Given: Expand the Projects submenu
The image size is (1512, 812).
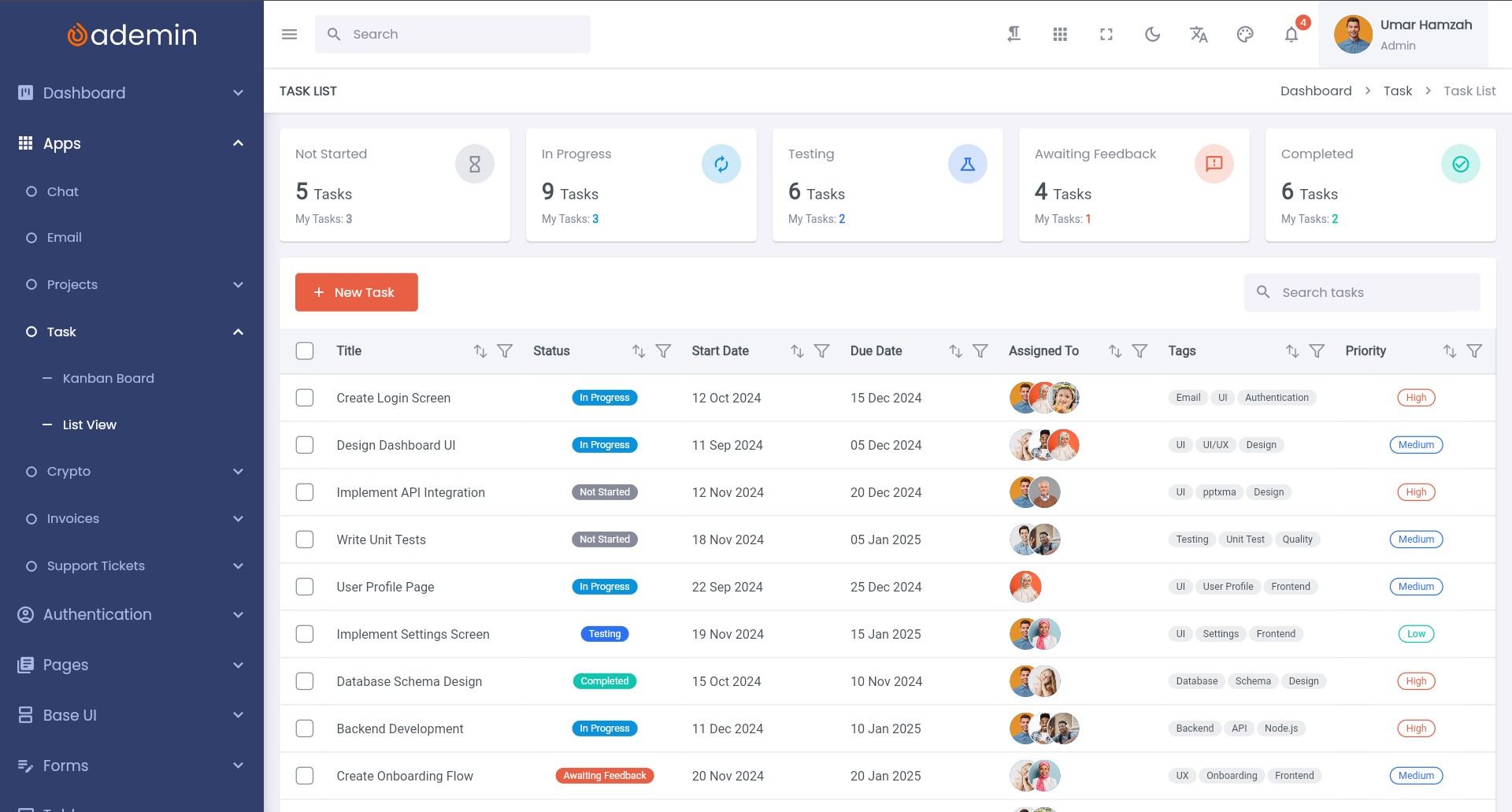Looking at the screenshot, I should 132,285.
